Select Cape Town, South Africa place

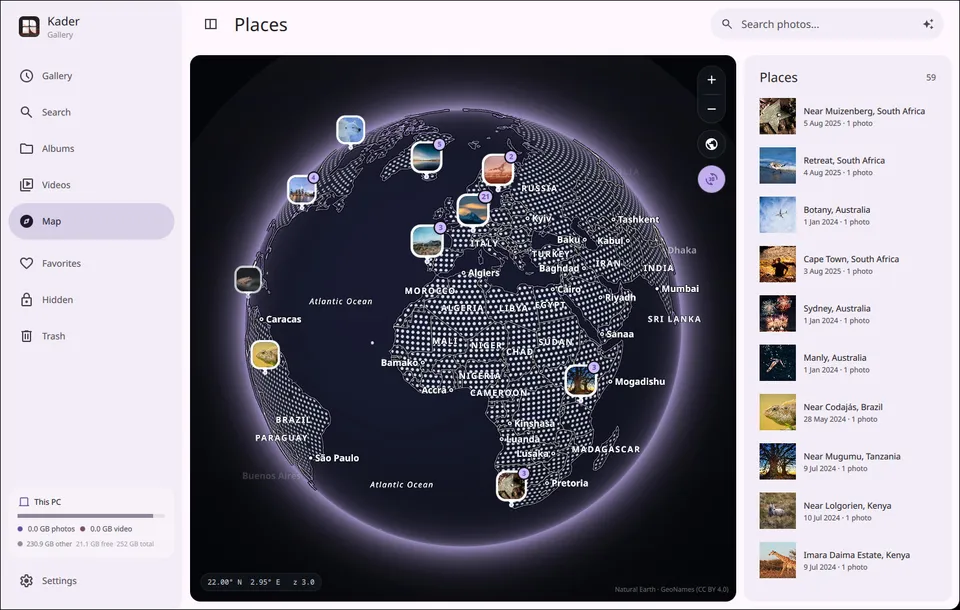(847, 264)
